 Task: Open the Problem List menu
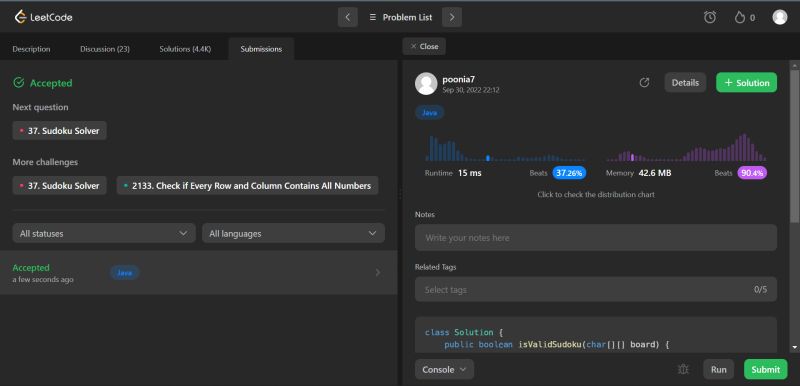pyautogui.click(x=401, y=17)
